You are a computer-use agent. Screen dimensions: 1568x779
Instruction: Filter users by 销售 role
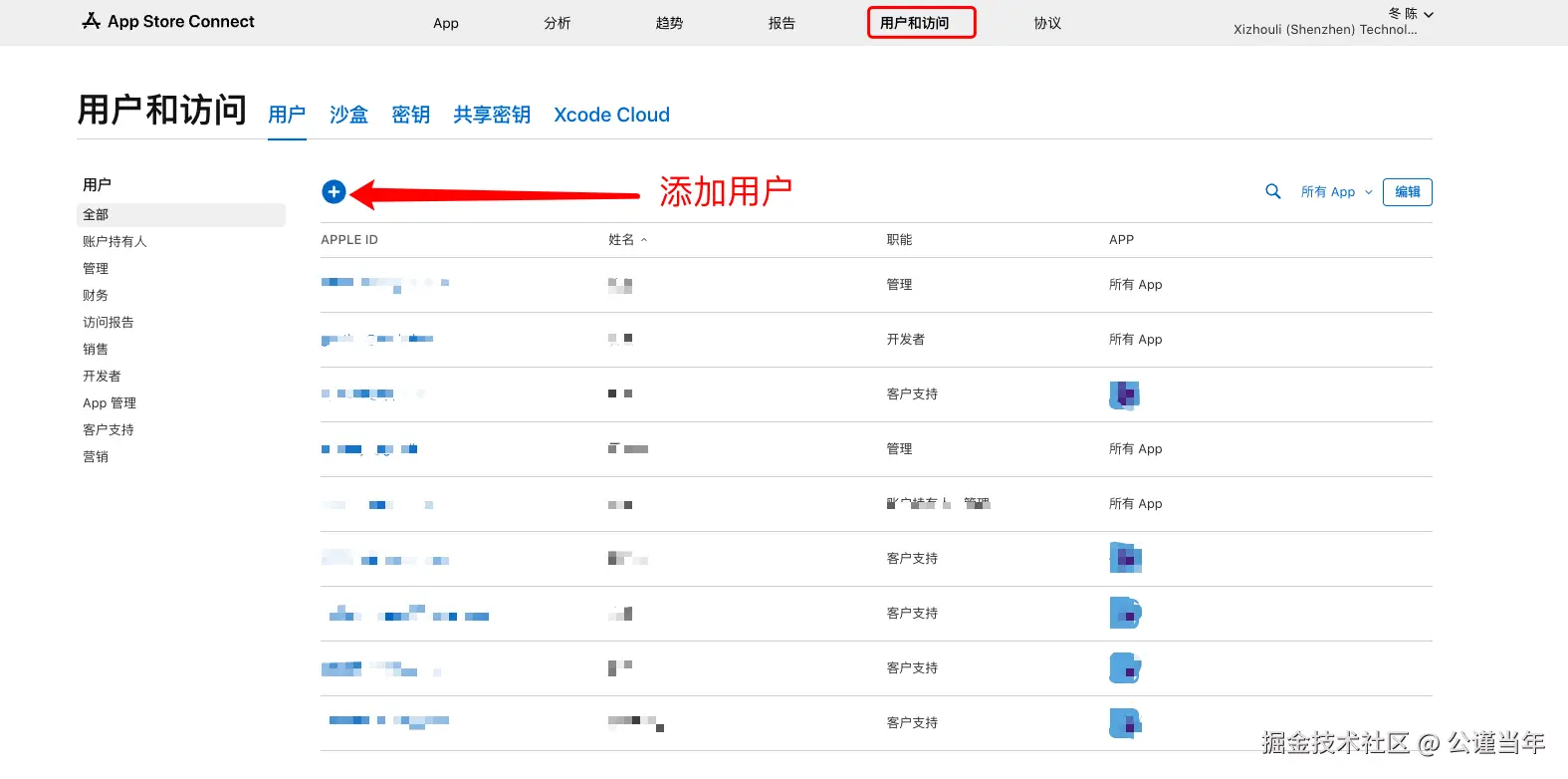96,350
